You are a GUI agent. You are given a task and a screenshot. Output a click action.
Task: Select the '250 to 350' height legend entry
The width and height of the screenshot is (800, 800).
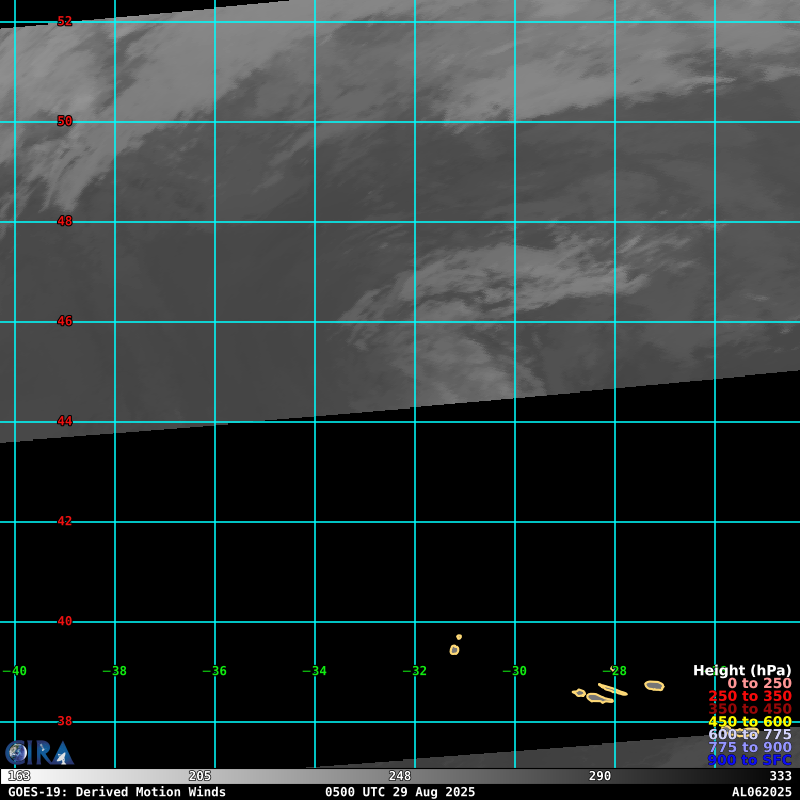(749, 696)
